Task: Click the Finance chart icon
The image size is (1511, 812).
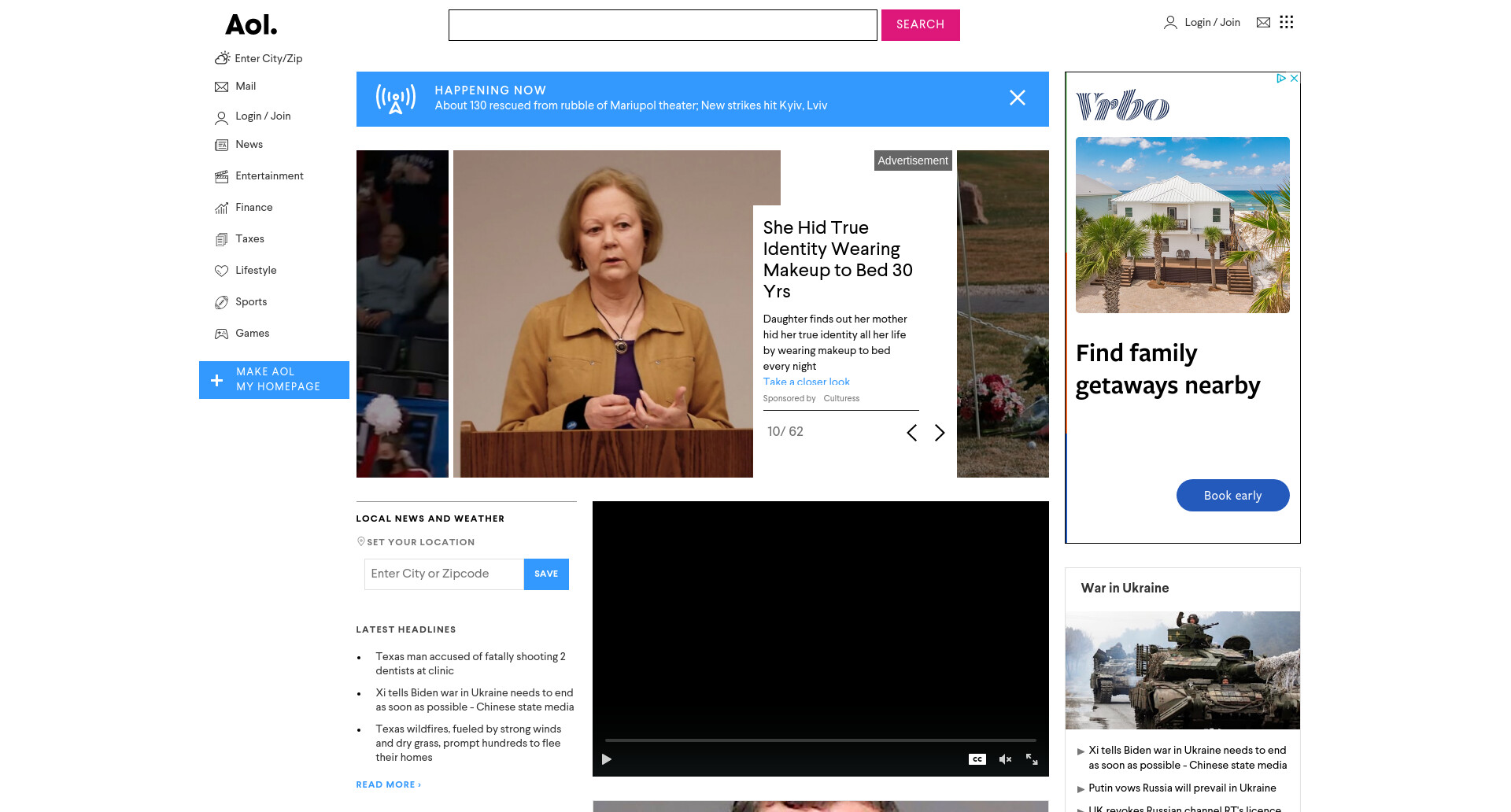Action: pos(222,208)
